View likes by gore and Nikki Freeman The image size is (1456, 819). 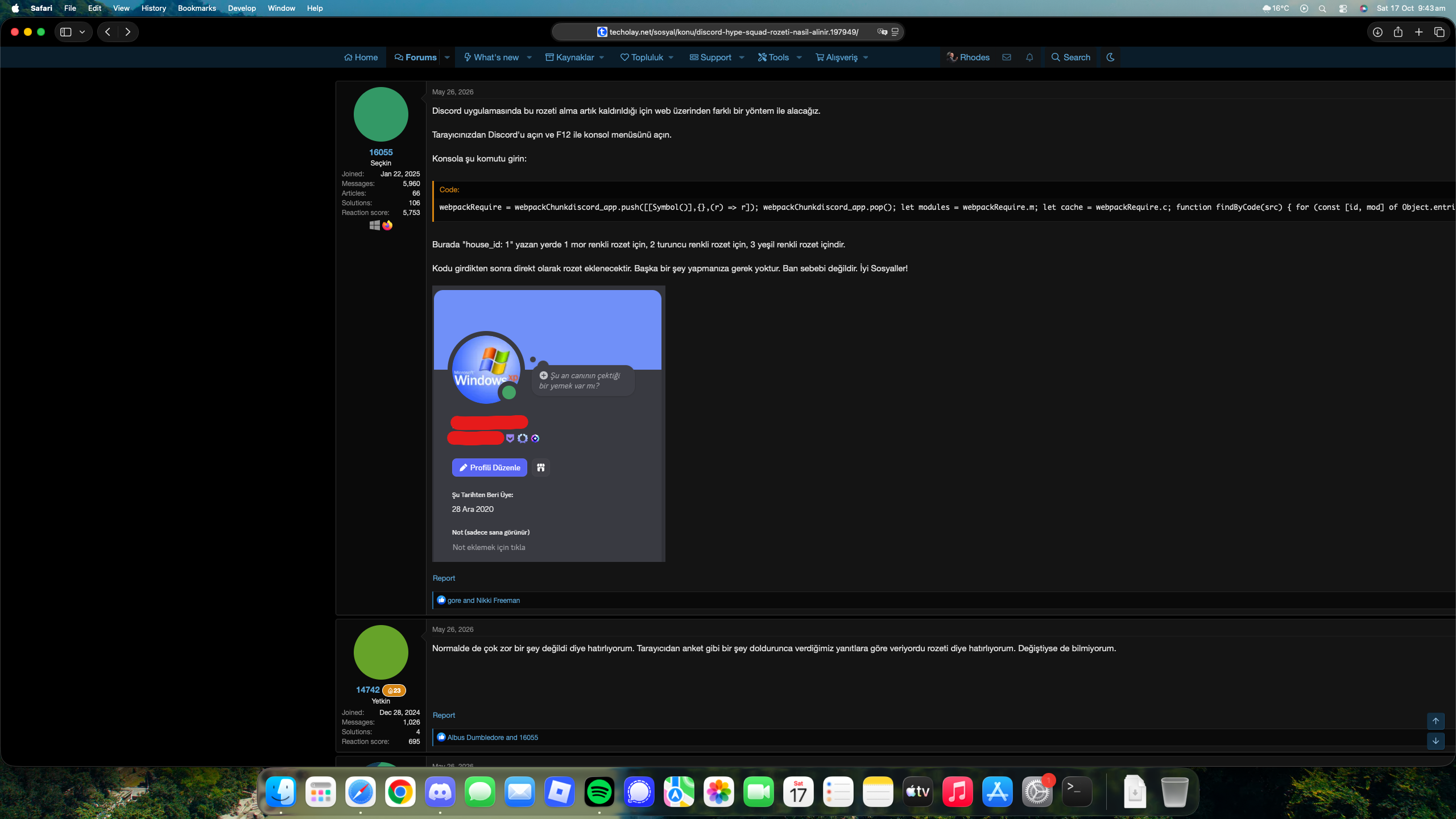(x=483, y=600)
